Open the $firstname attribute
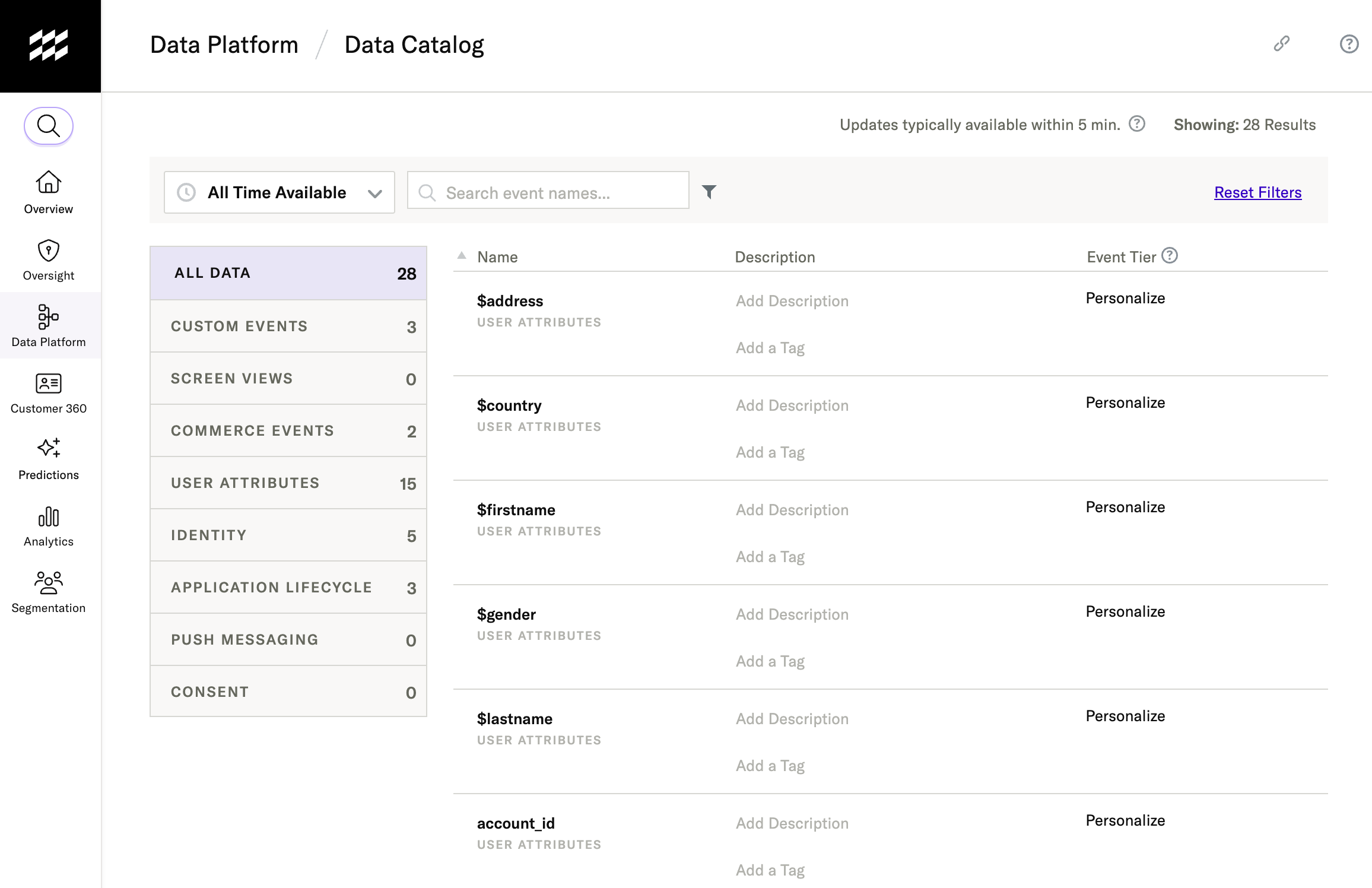This screenshot has width=1372, height=888. pyautogui.click(x=516, y=510)
